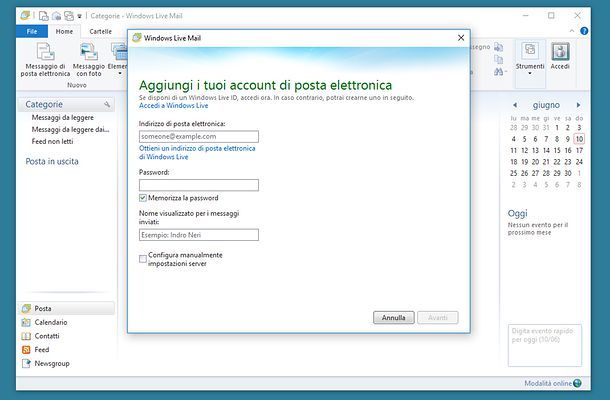Select Messaggi da leggere dai... item
Image resolution: width=610 pixels, height=400 pixels.
[70, 130]
